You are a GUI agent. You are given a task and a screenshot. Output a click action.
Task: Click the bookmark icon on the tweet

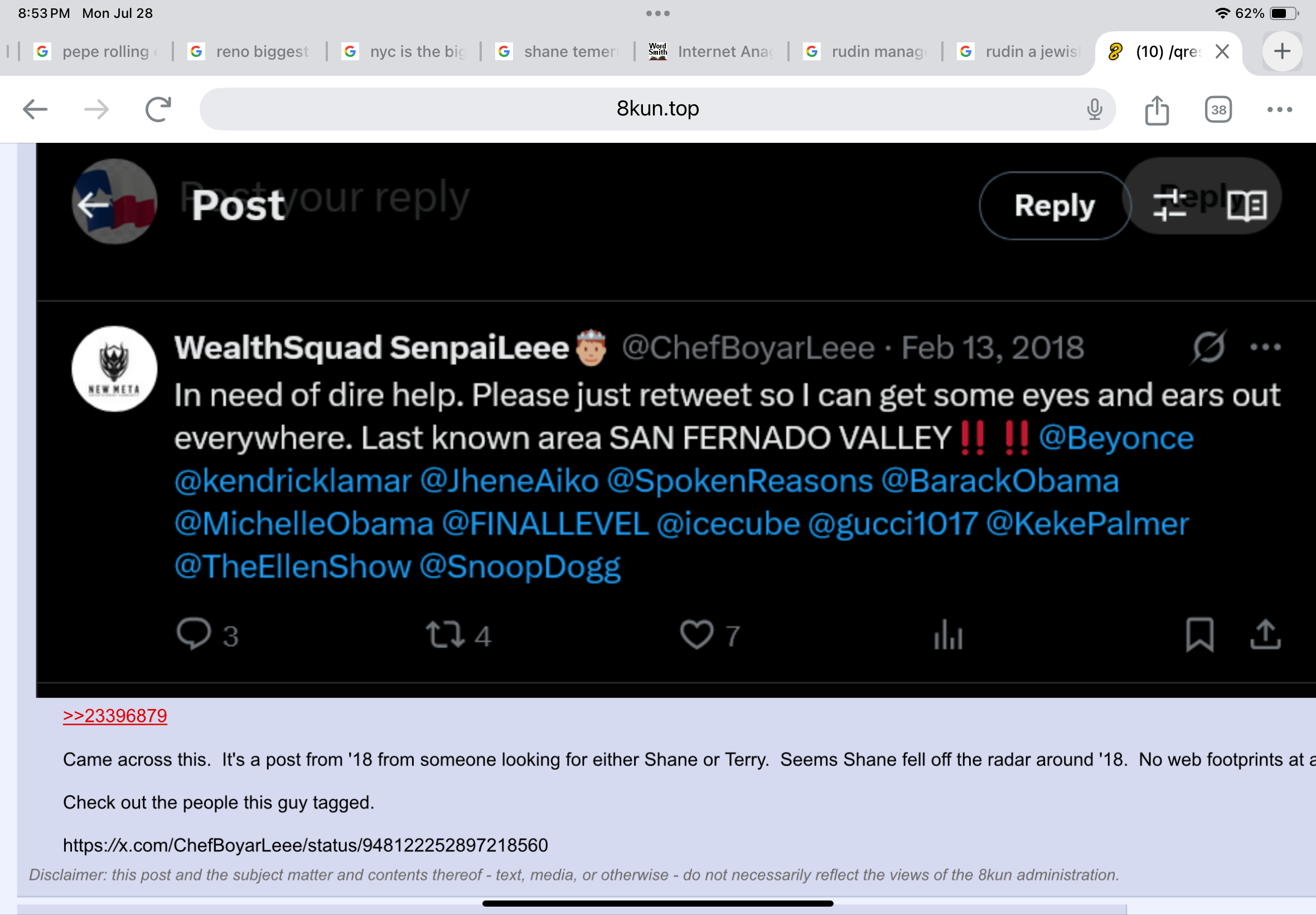coord(1199,635)
